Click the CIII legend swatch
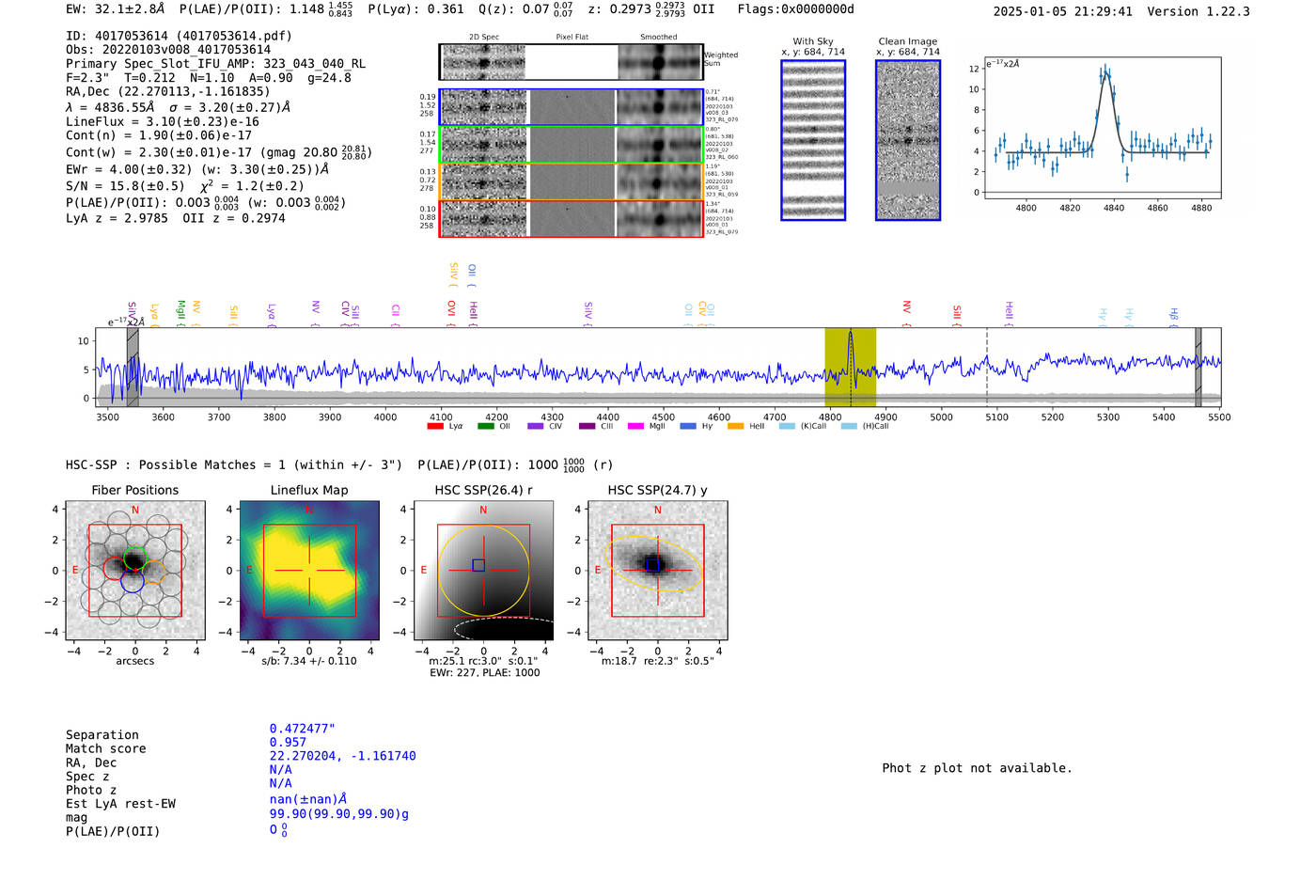The width and height of the screenshot is (1316, 896). coord(587,426)
